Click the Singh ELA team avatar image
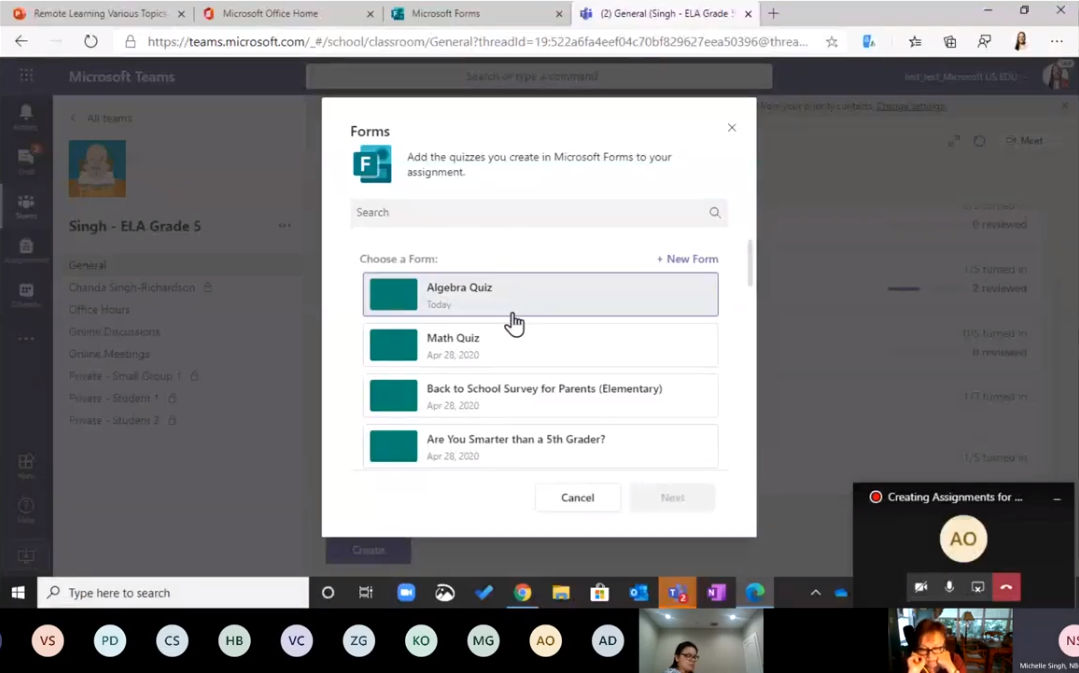 pyautogui.click(x=97, y=169)
